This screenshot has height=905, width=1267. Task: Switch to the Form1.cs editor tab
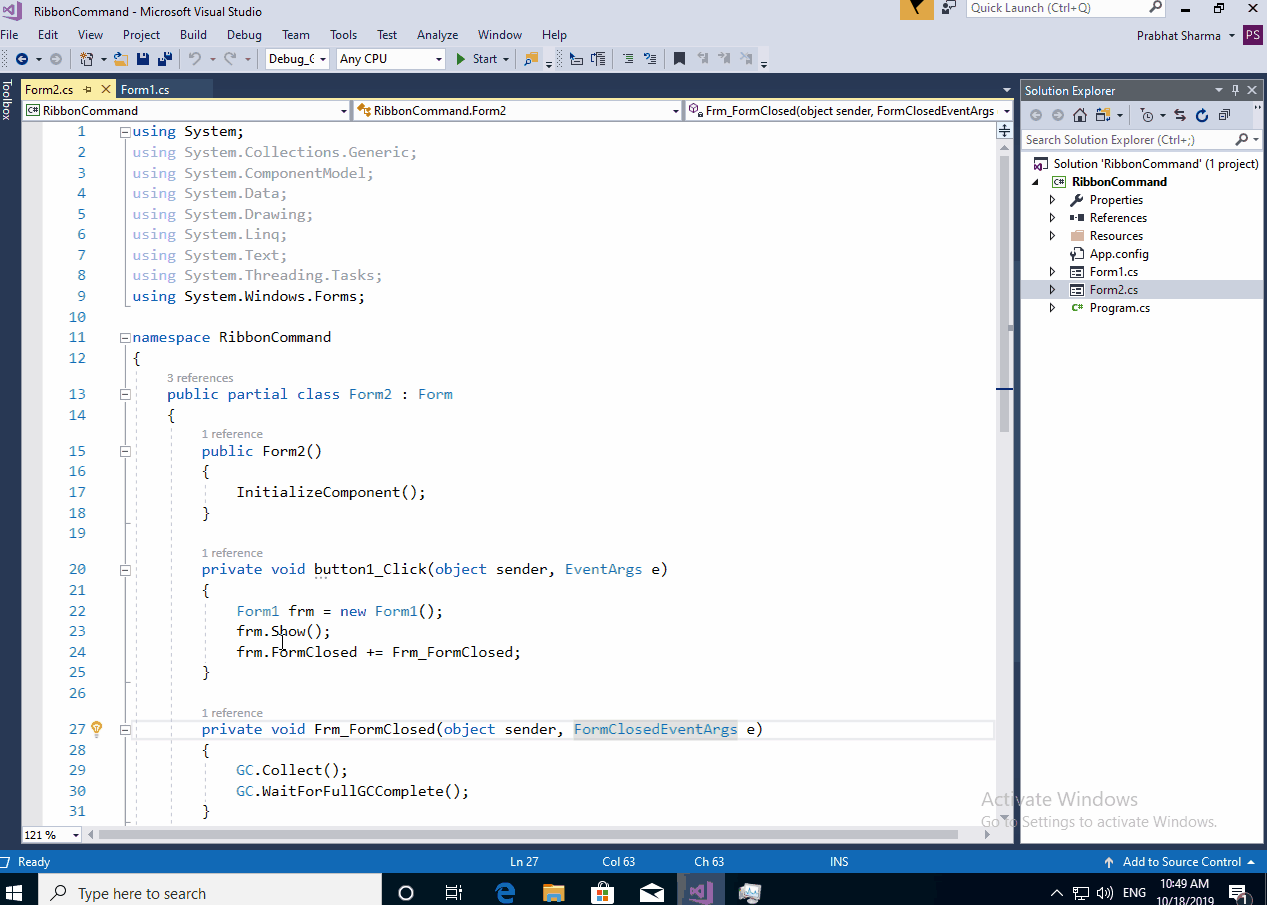(145, 90)
